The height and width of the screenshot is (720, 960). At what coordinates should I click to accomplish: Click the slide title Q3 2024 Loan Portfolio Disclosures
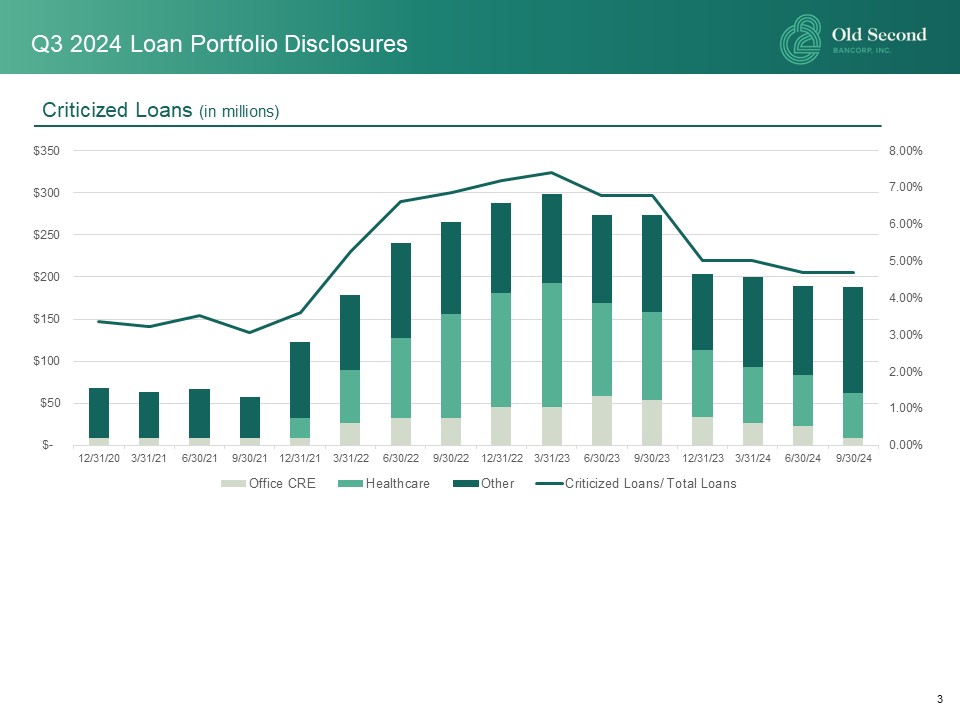[219, 44]
